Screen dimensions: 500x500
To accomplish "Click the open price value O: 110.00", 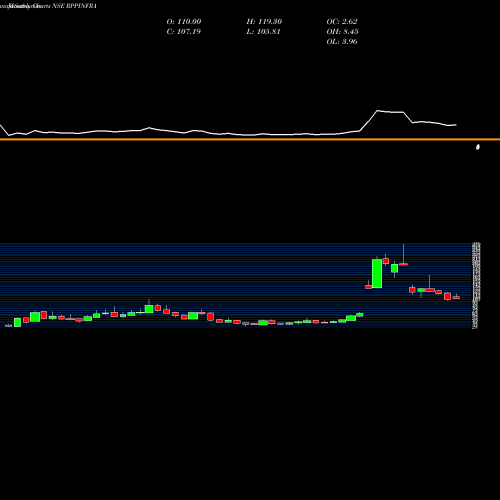I will tap(184, 22).
